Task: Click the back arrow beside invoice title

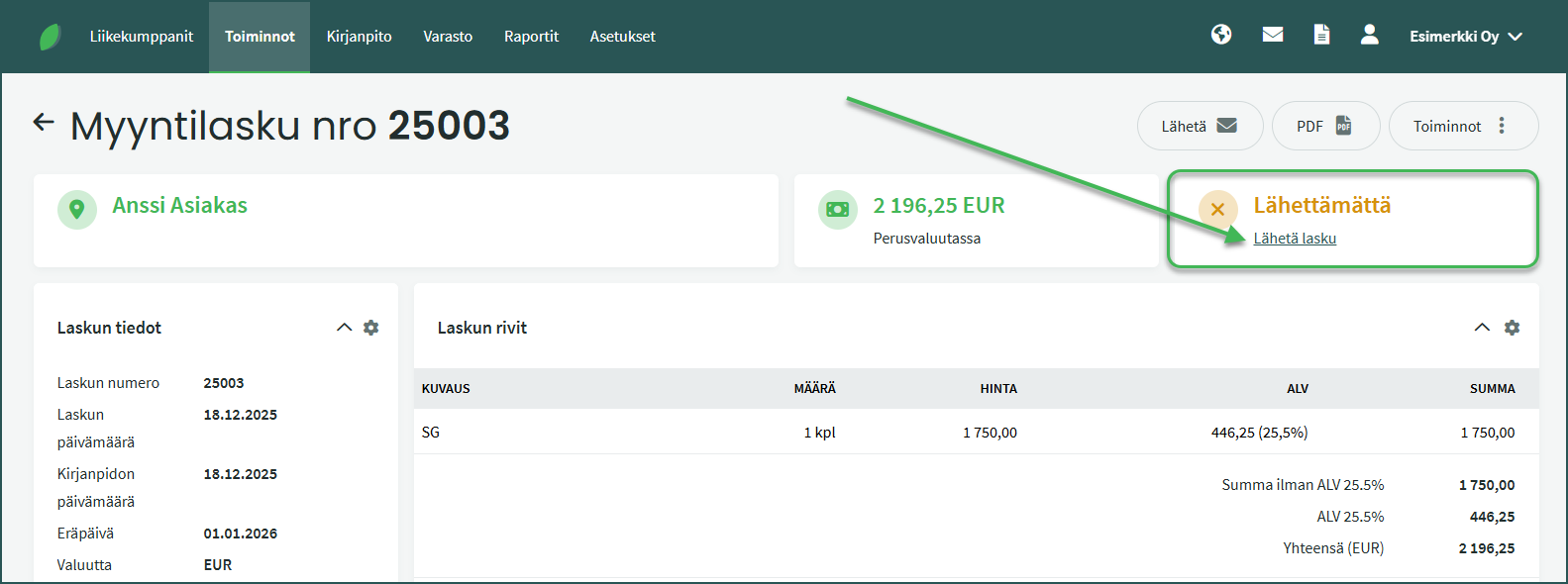Action: pos(44,123)
